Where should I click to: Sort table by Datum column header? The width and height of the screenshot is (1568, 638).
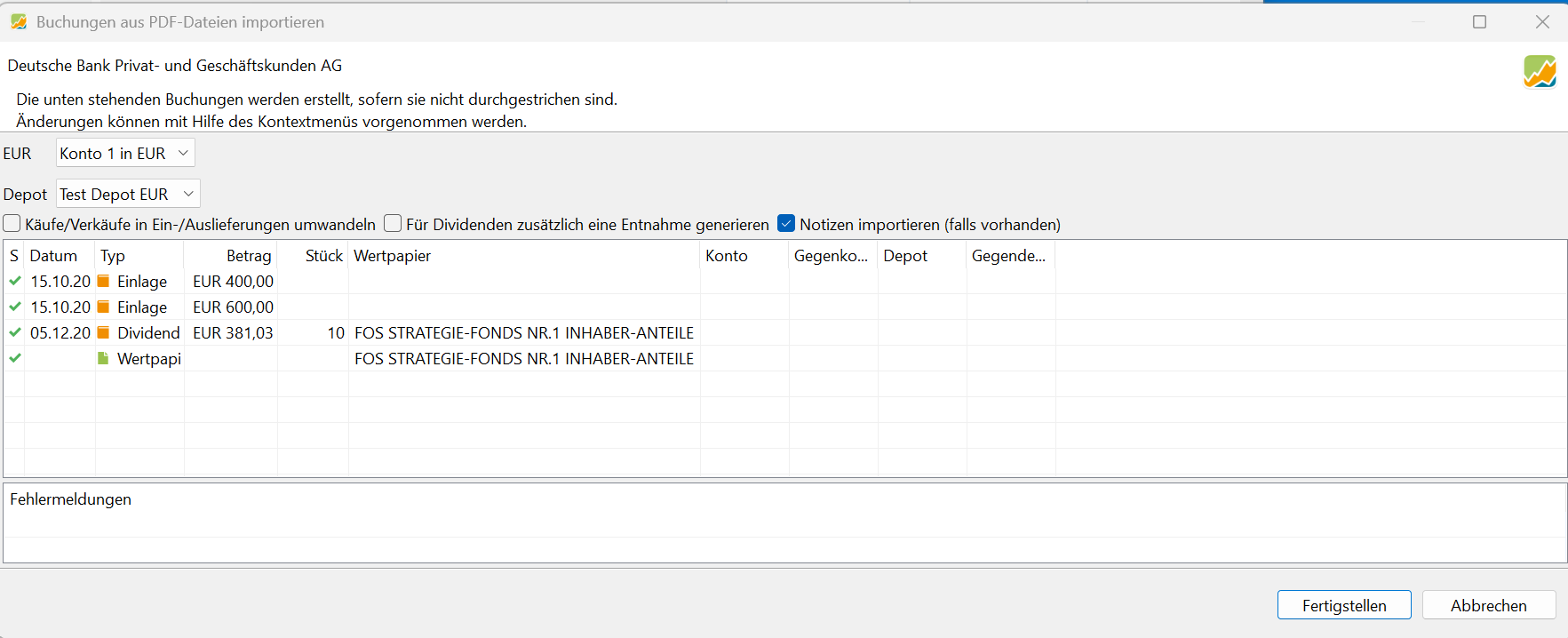[53, 256]
